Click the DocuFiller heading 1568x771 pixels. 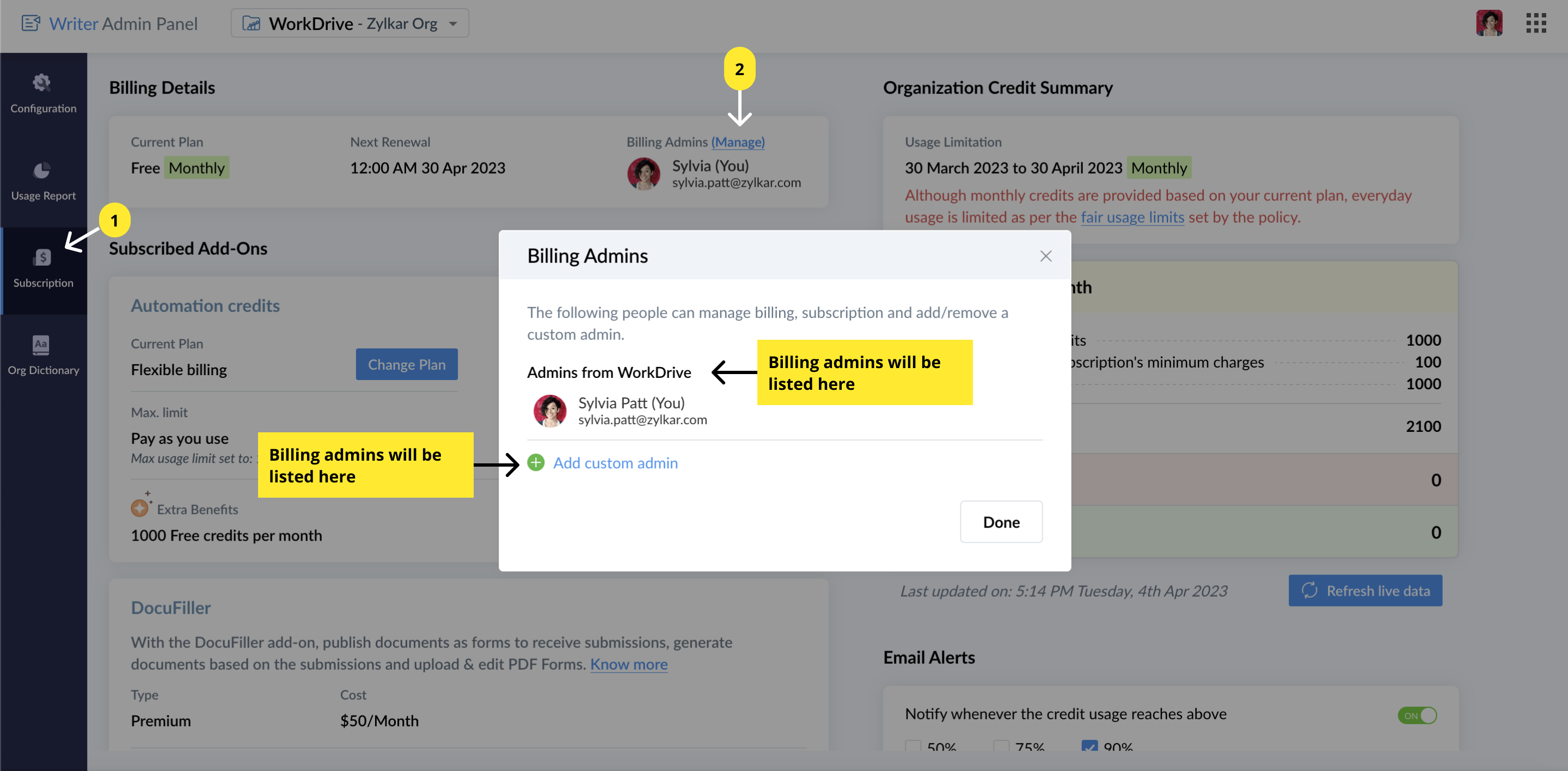pyautogui.click(x=170, y=607)
